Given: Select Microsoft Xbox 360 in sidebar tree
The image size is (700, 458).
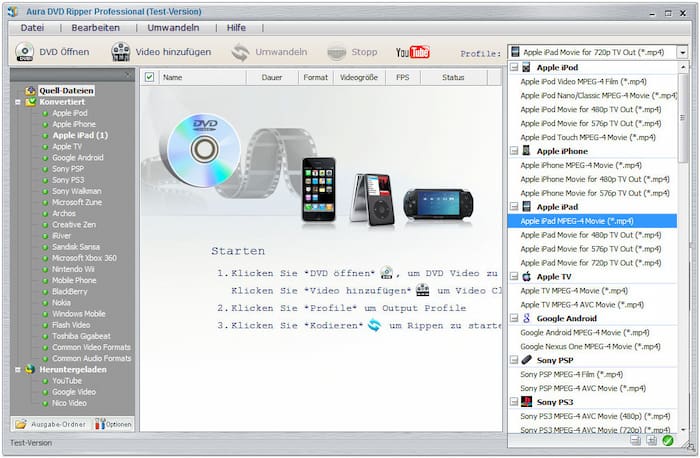Looking at the screenshot, I should (84, 258).
